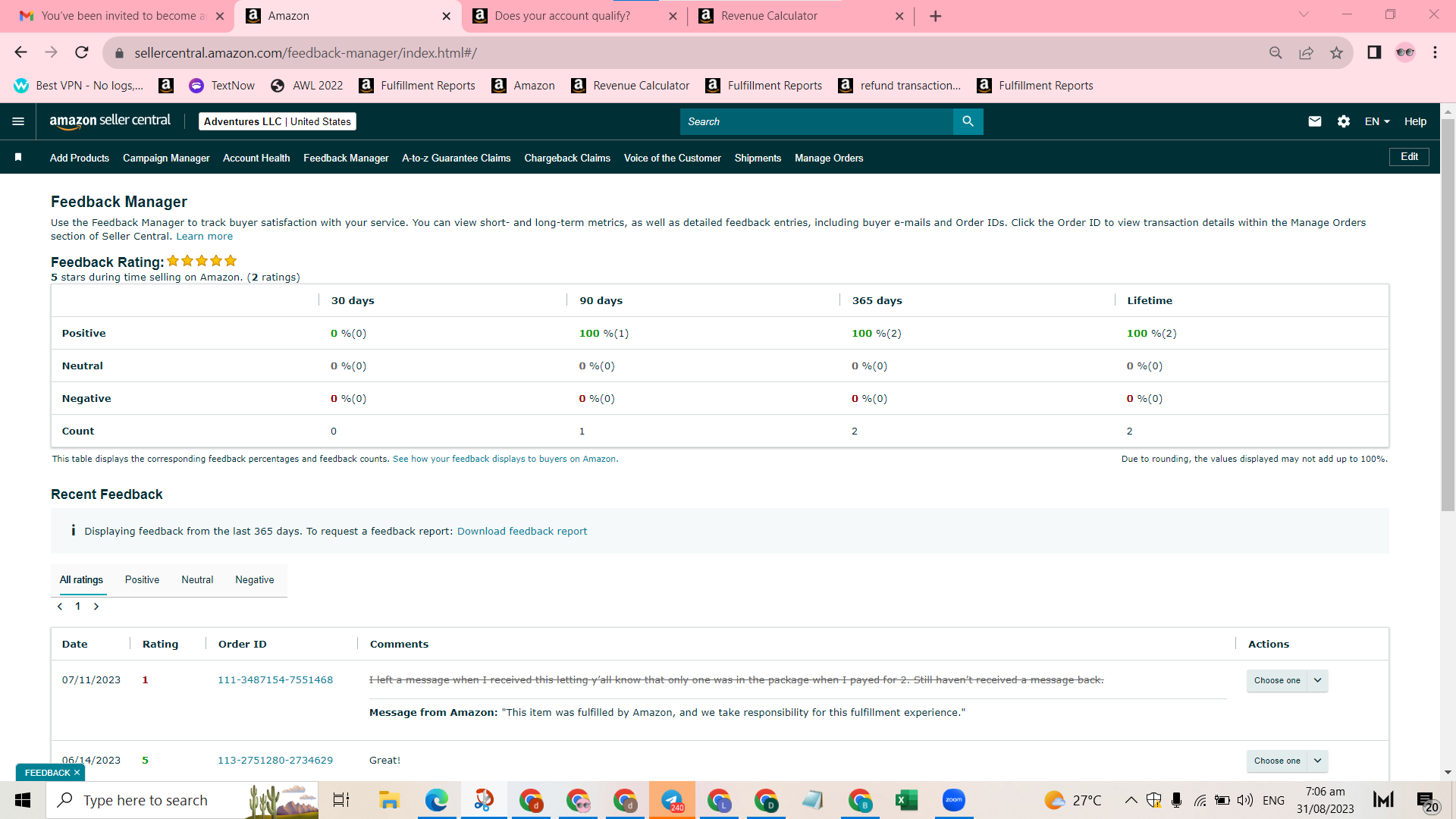Viewport: 1456px width, 819px height.
Task: Click See how your feedback displays link
Action: 504,459
